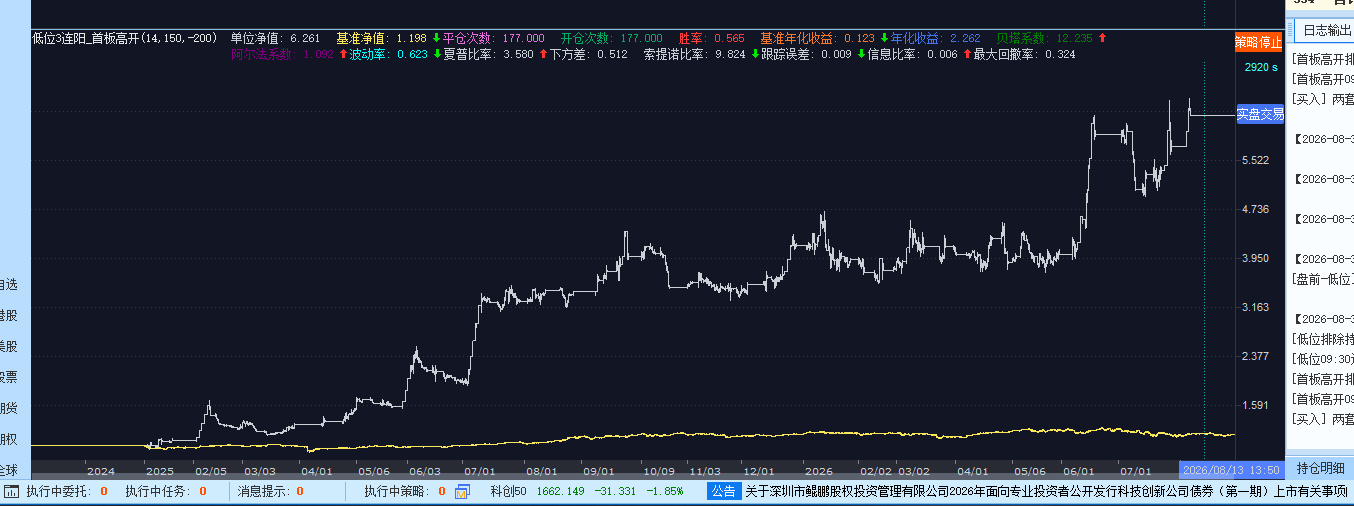Image resolution: width=1354 pixels, height=506 pixels.
Task: Click the 2024 label on the time axis
Action: [101, 470]
